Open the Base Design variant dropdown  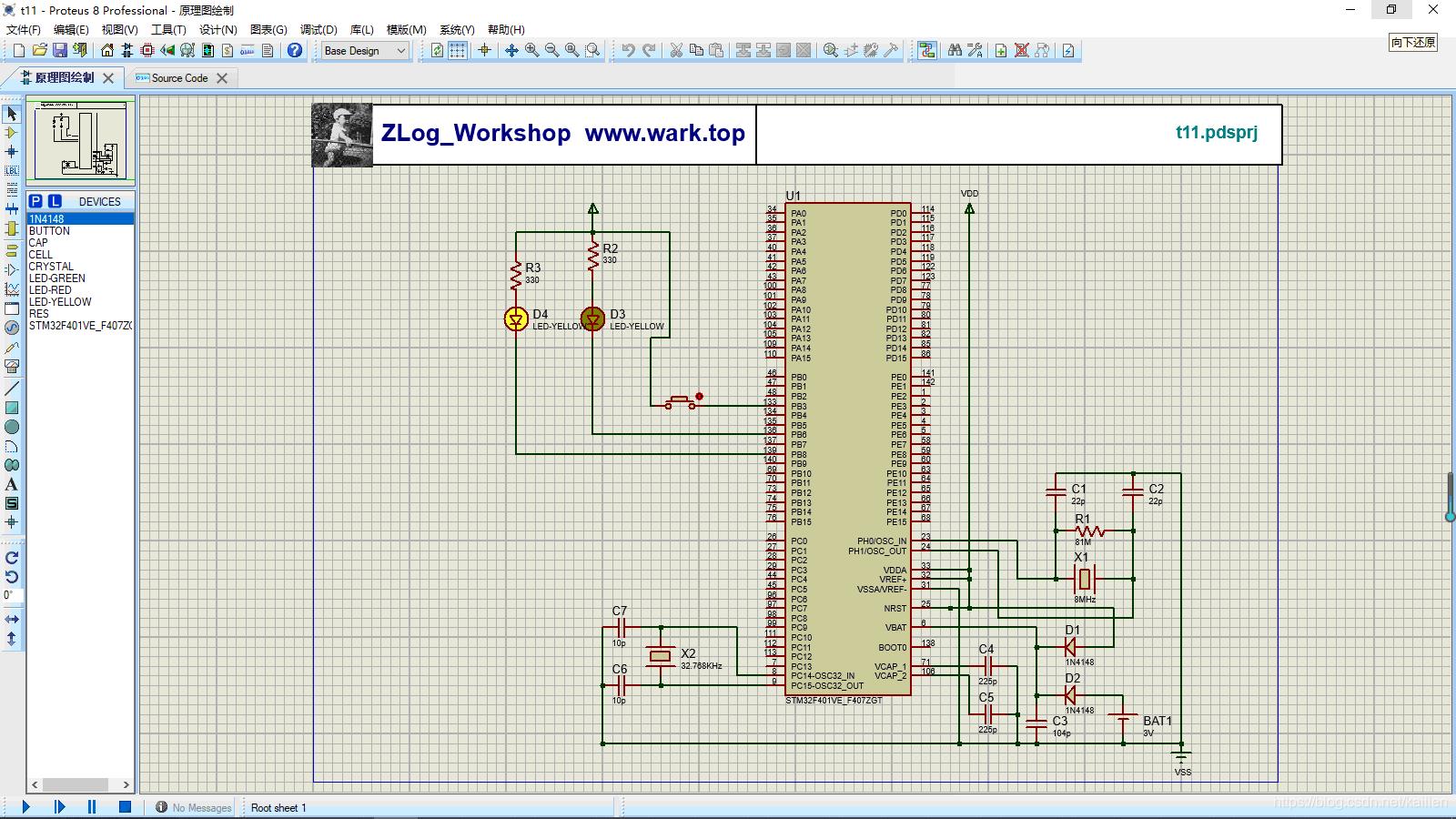[x=365, y=51]
